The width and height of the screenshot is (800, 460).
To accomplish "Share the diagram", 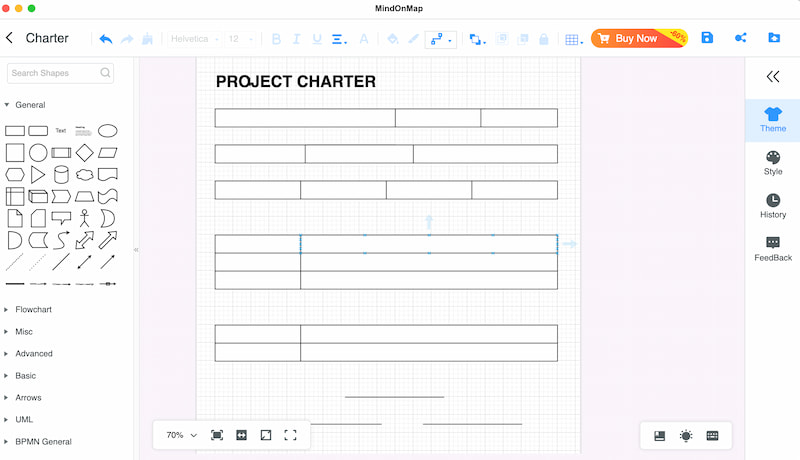I will [x=741, y=38].
